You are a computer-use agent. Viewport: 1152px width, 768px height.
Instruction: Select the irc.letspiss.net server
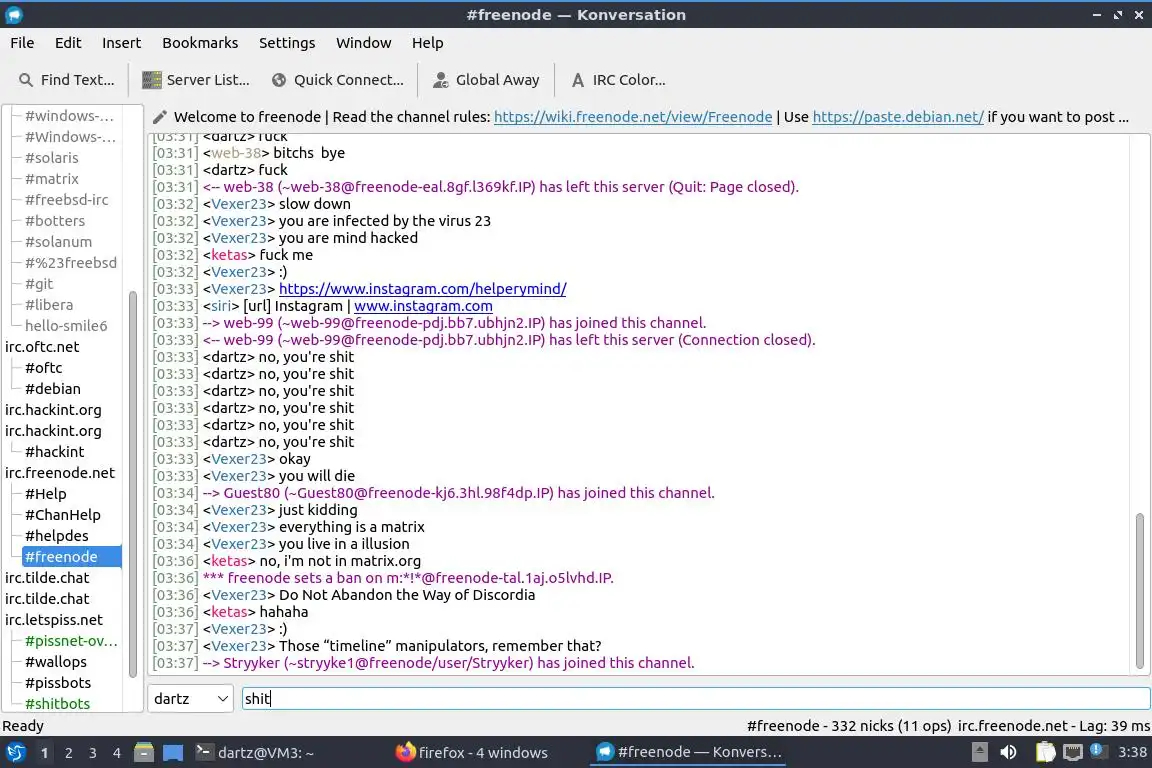[54, 620]
